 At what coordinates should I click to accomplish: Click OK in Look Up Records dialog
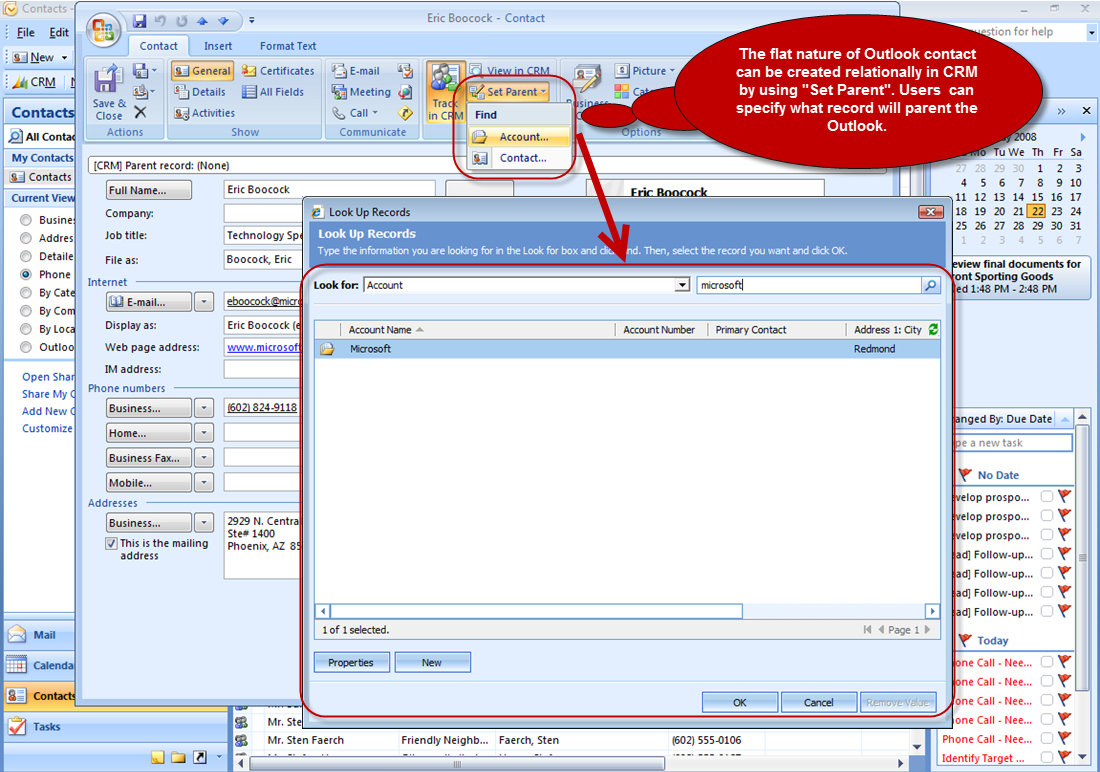coord(739,703)
